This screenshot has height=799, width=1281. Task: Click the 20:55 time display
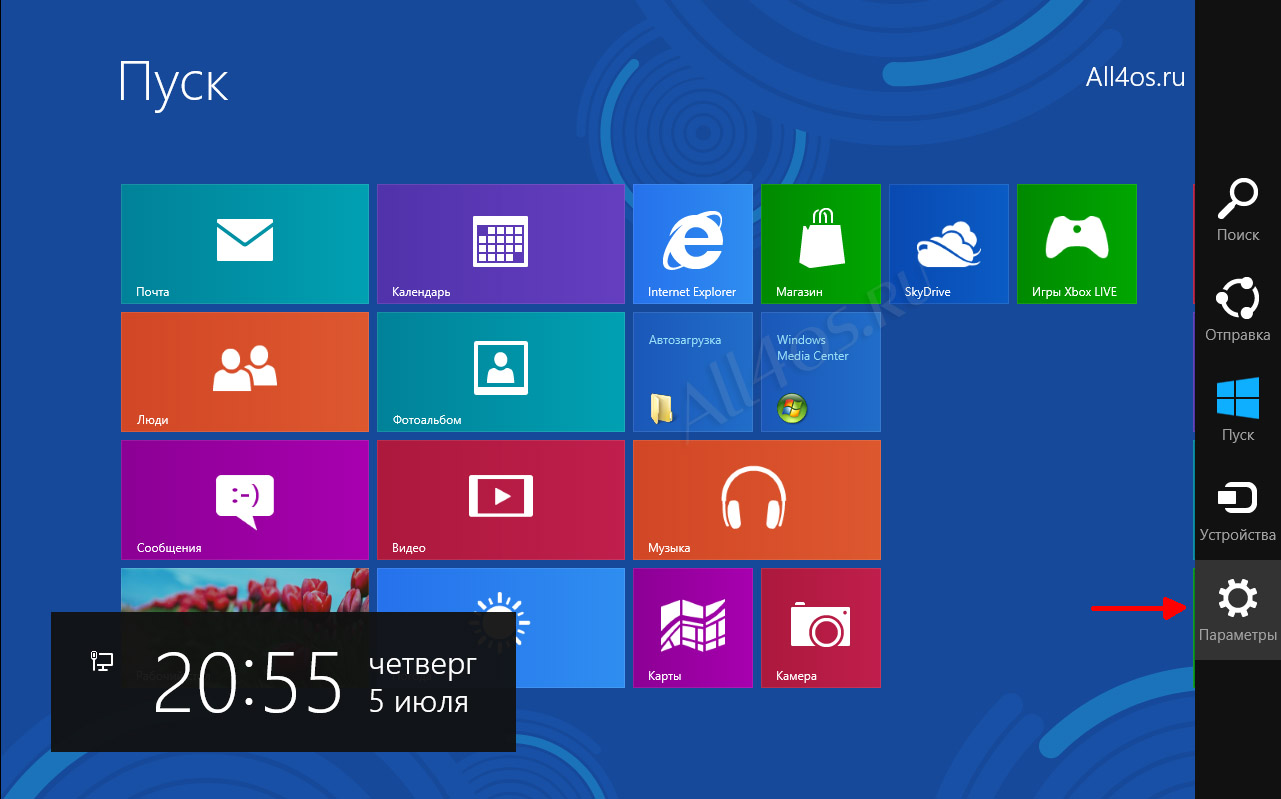click(x=249, y=682)
